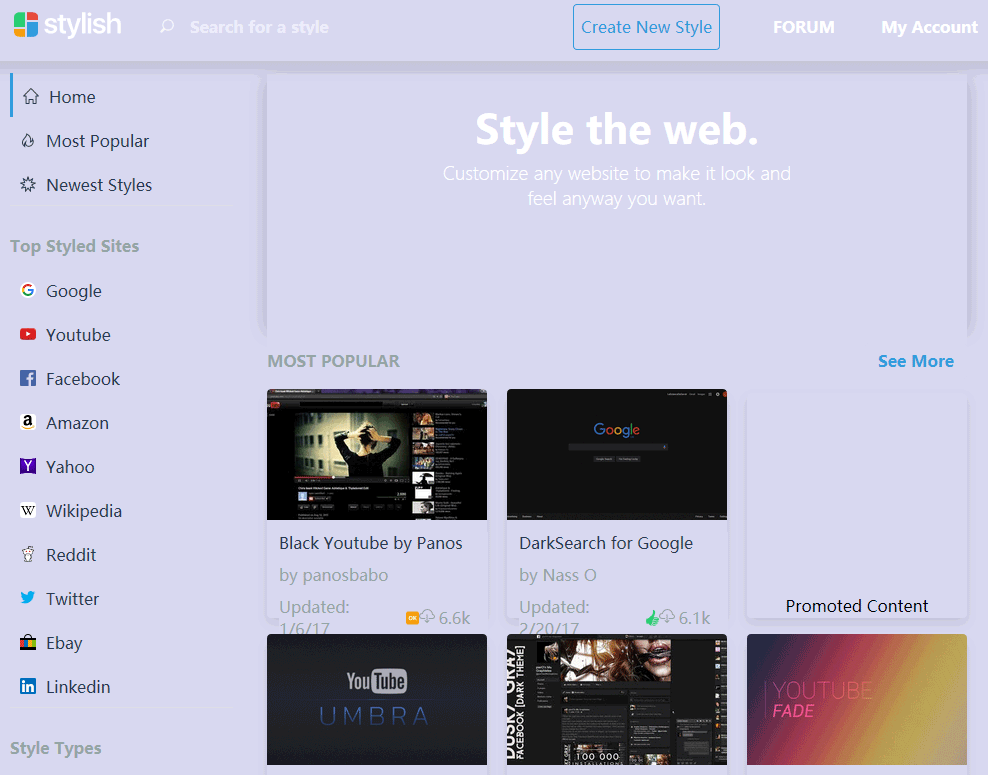988x775 pixels.
Task: Click the 'Black Youtube by Panos' title
Action: tap(370, 543)
